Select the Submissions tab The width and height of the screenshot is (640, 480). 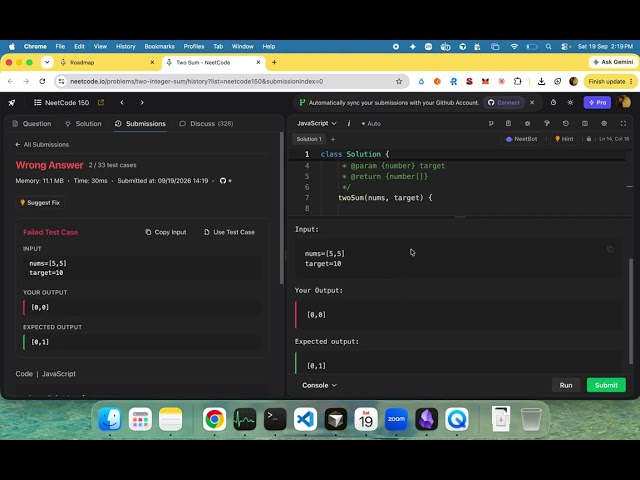tap(140, 124)
